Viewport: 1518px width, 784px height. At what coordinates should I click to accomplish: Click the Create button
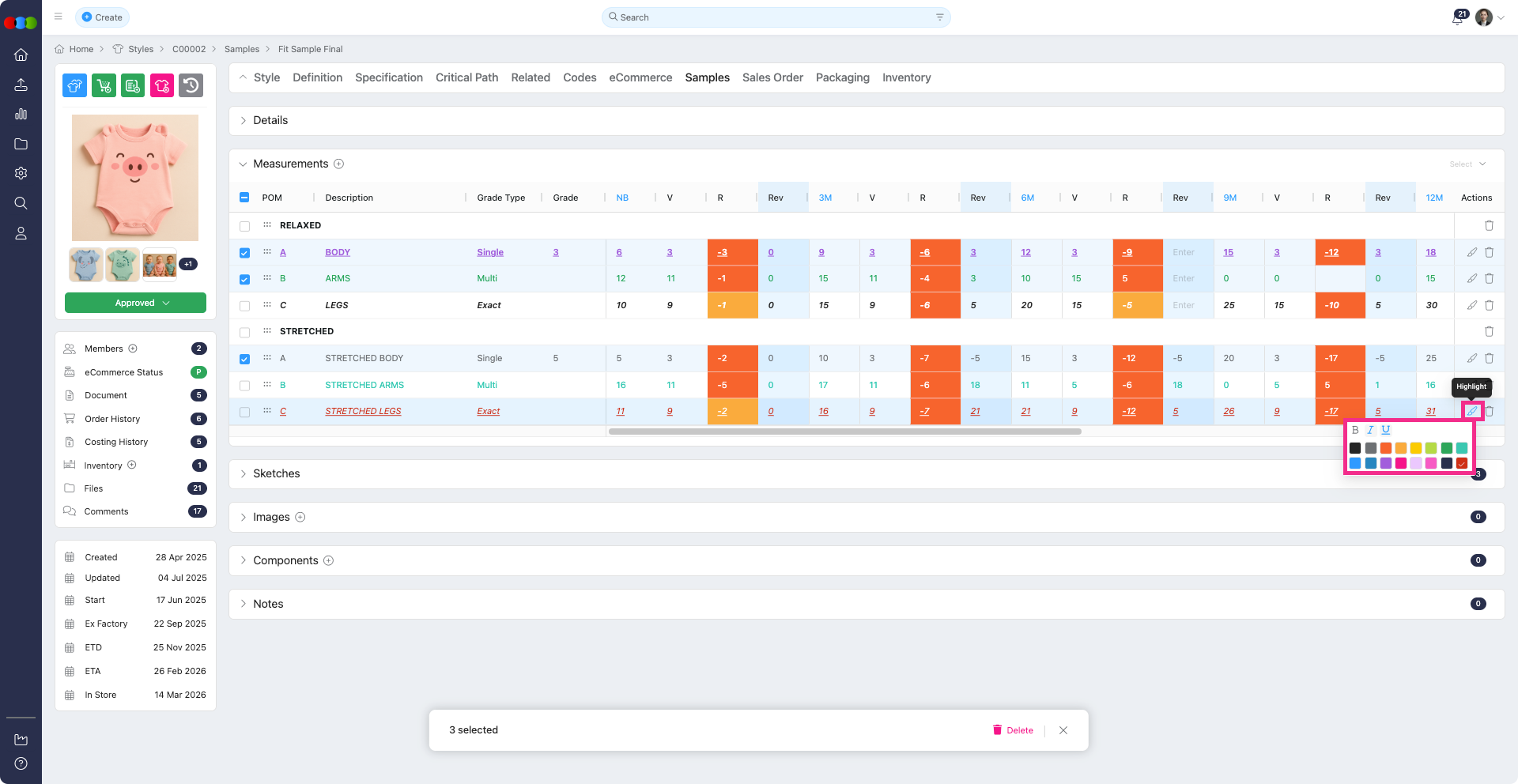coord(102,17)
